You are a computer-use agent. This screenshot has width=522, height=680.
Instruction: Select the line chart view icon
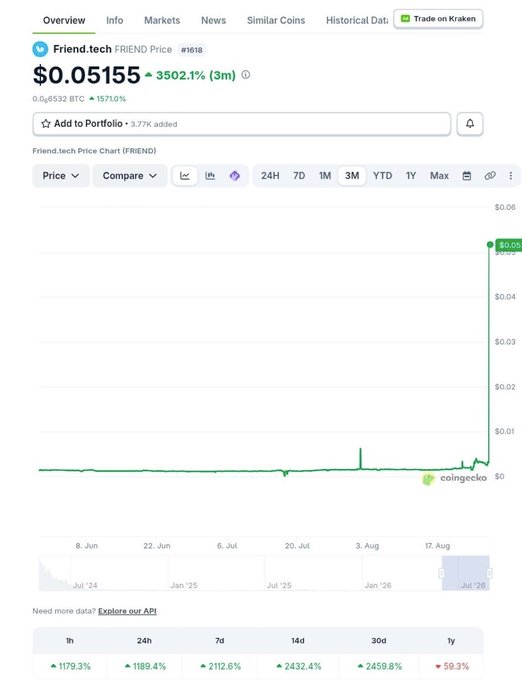[x=185, y=176]
